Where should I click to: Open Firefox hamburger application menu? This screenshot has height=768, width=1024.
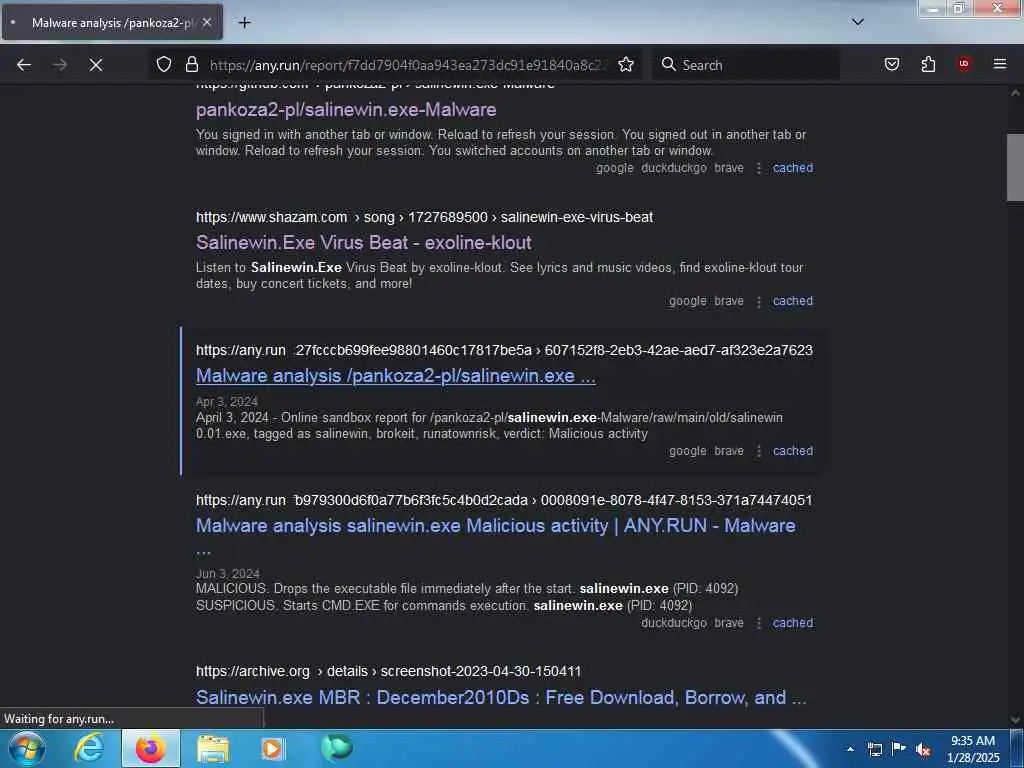[x=1000, y=64]
